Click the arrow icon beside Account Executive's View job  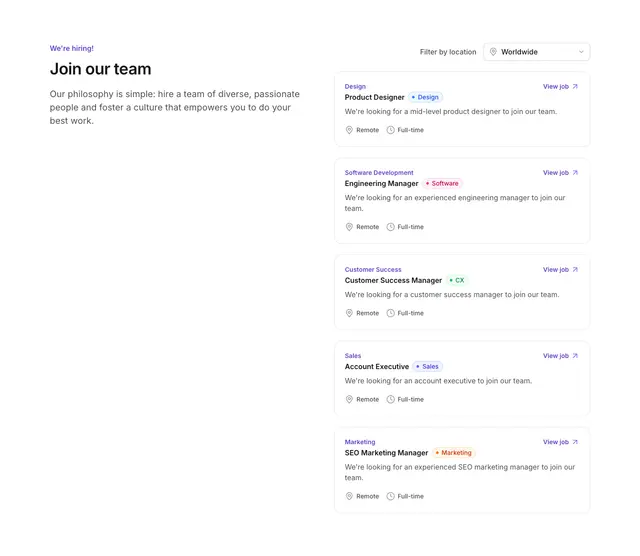(x=575, y=356)
